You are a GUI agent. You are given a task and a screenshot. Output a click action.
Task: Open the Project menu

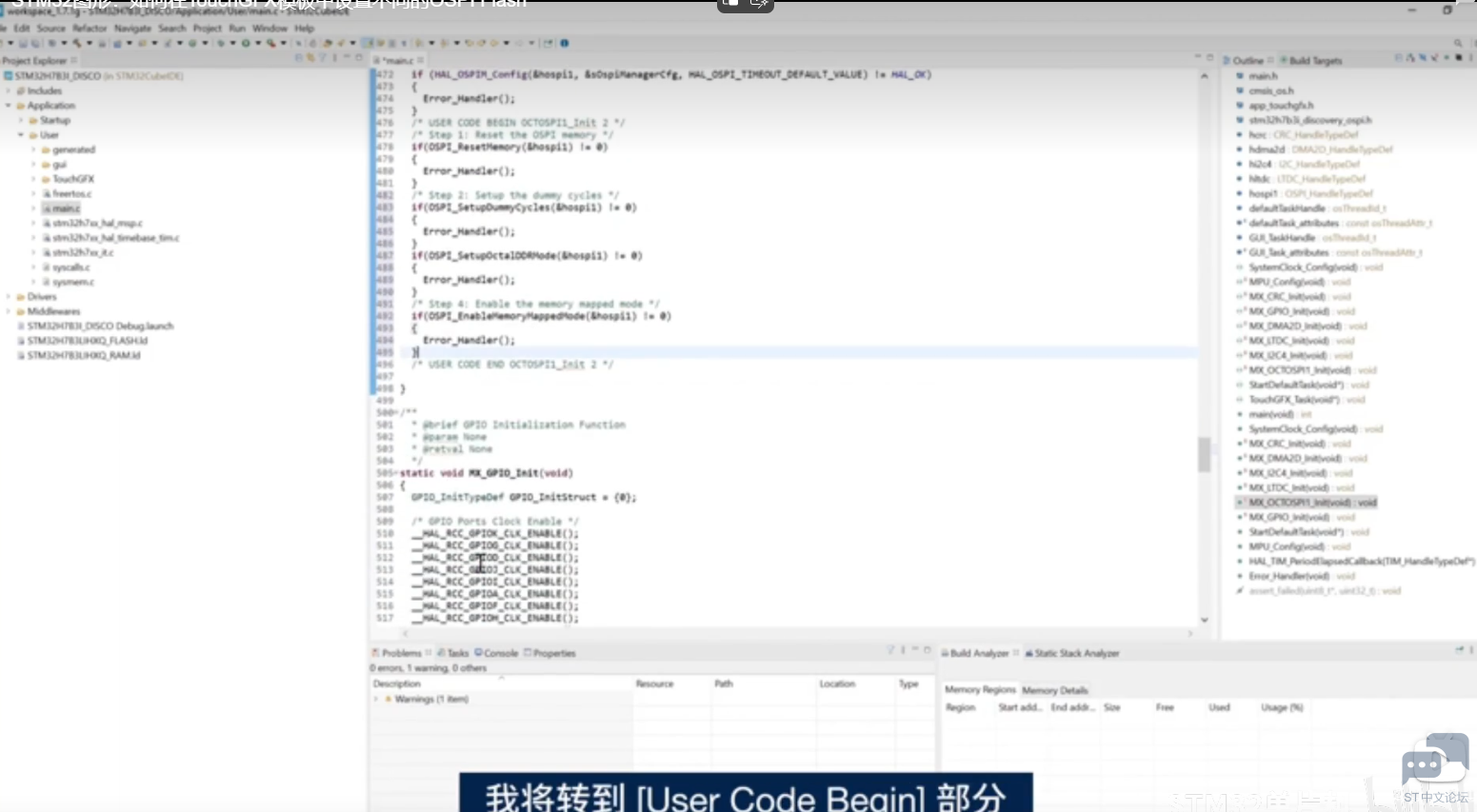pos(208,29)
